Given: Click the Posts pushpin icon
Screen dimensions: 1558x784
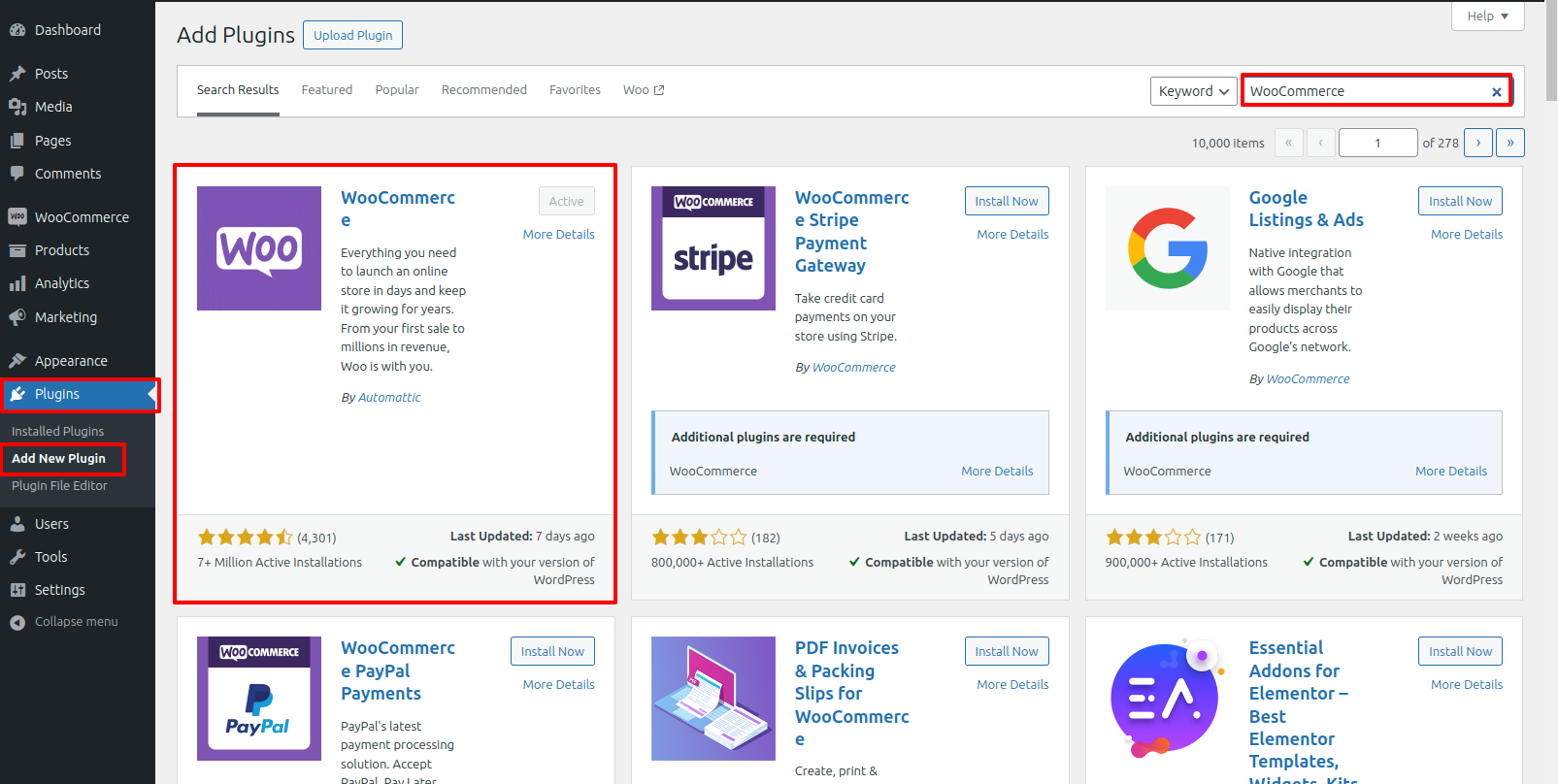Looking at the screenshot, I should (17, 74).
